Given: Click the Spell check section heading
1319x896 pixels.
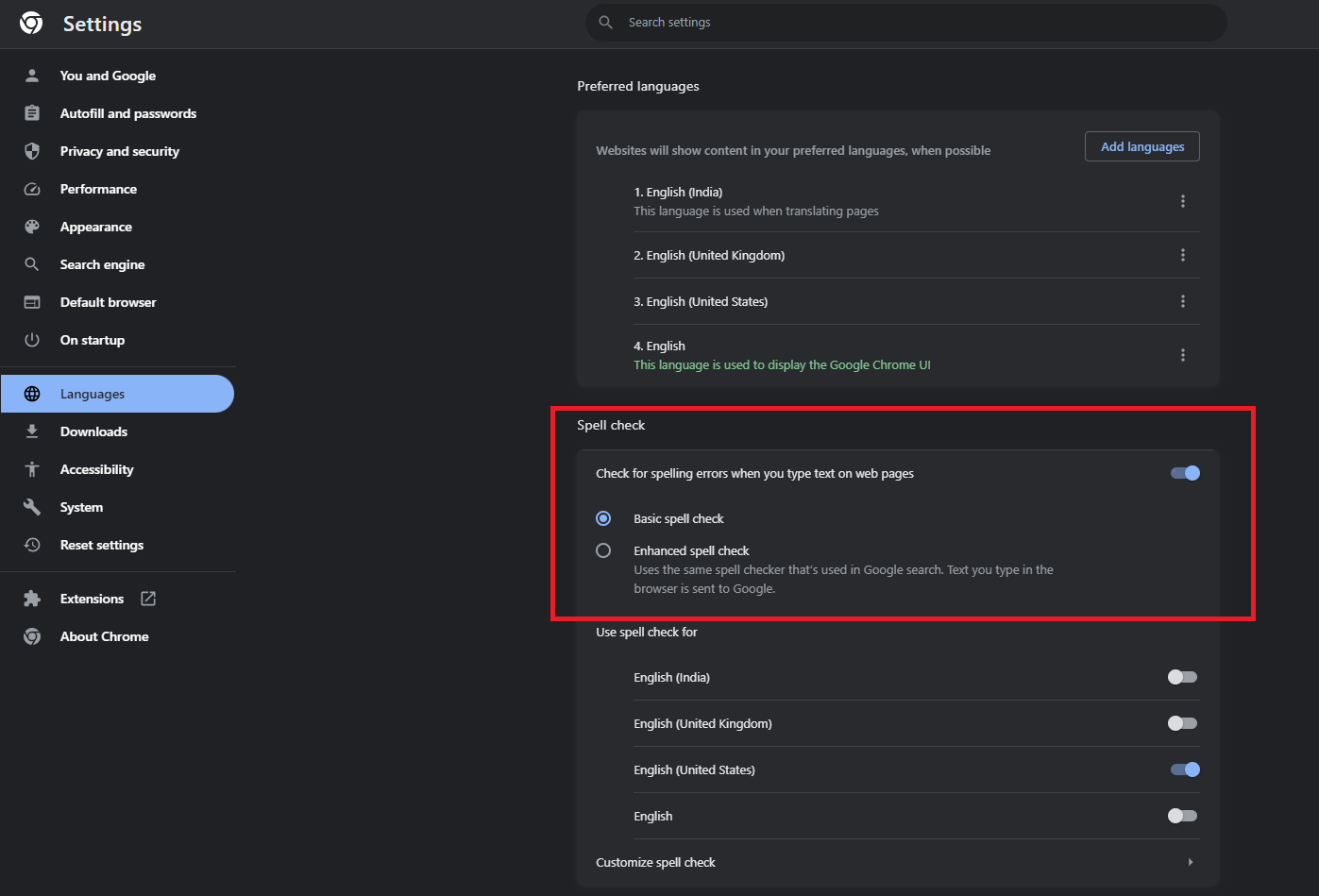Looking at the screenshot, I should pyautogui.click(x=611, y=425).
